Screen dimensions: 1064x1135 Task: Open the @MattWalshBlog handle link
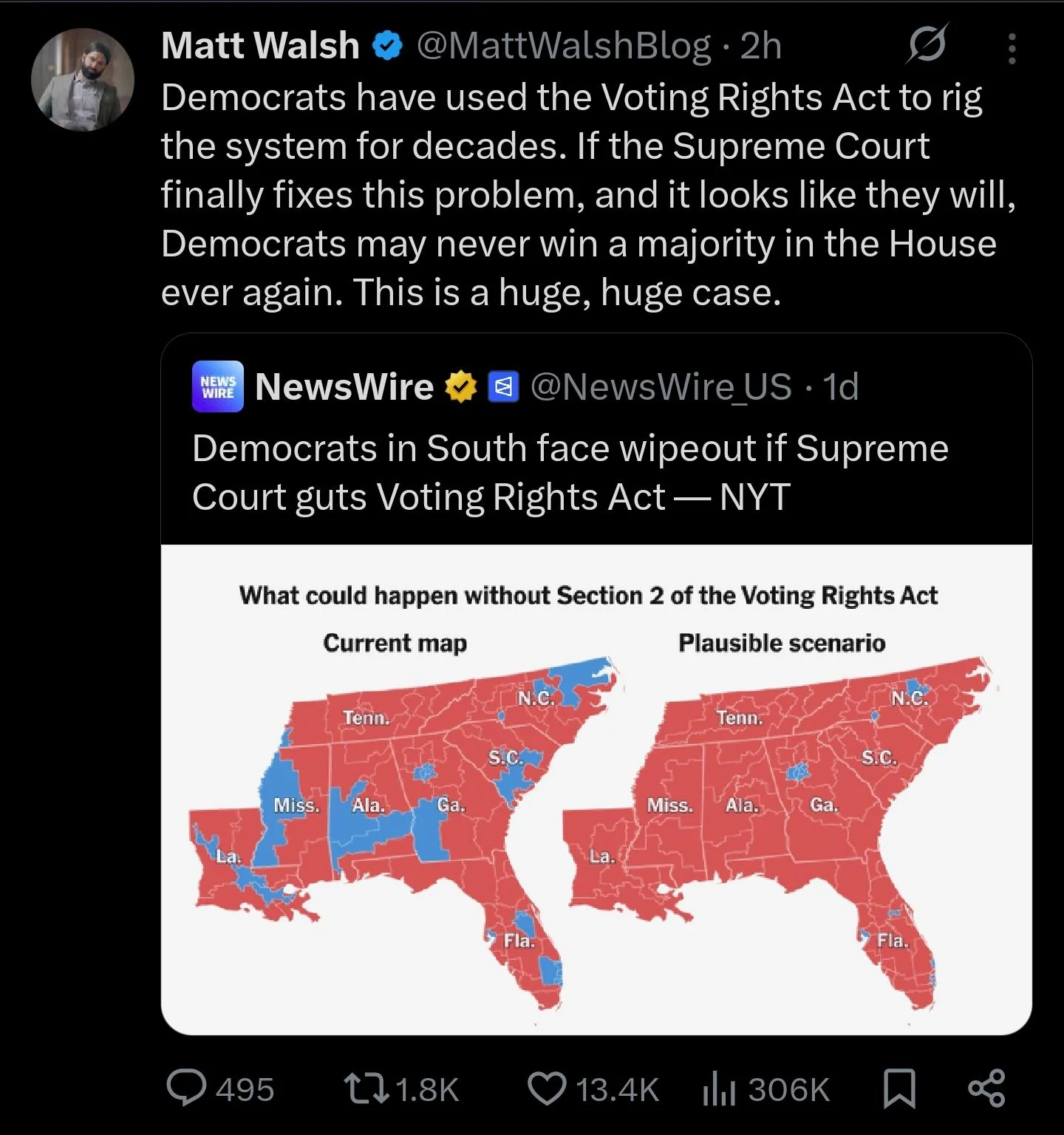coord(564,46)
